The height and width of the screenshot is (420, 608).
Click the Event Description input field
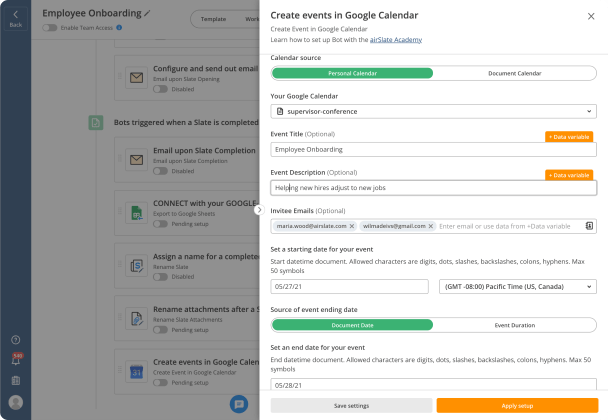point(434,188)
